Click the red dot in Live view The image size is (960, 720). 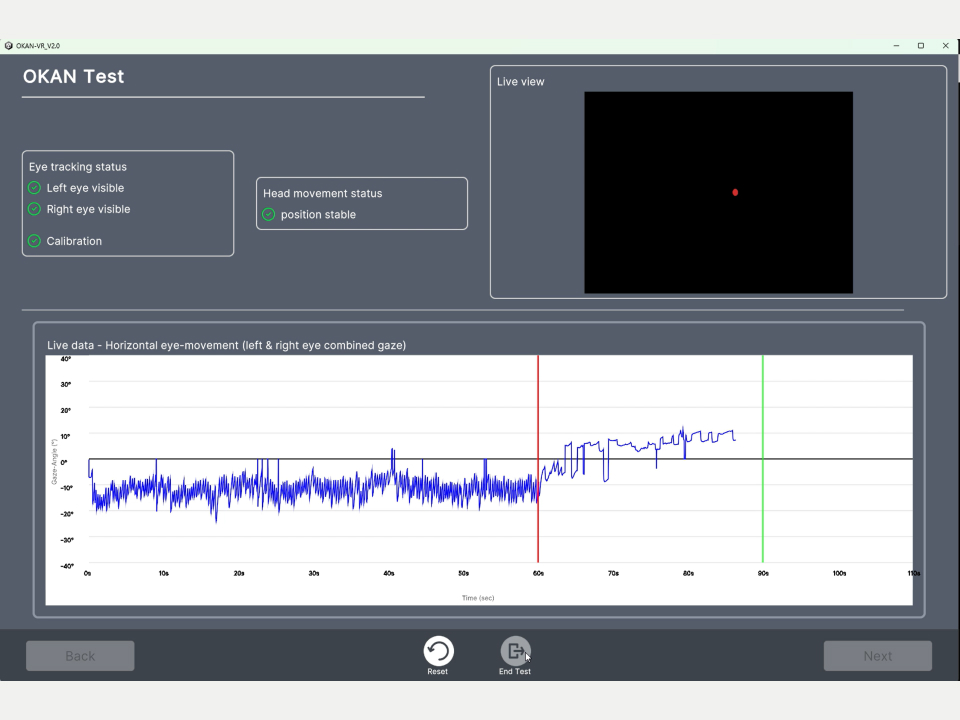[x=735, y=192]
